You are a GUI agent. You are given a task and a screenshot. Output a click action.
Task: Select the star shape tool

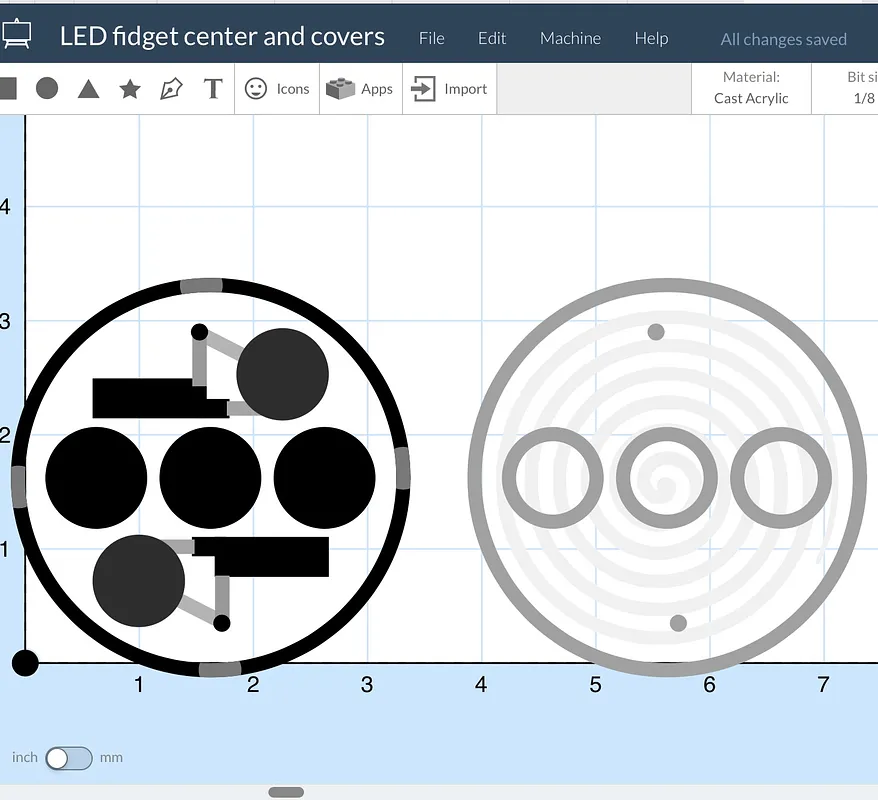[130, 89]
